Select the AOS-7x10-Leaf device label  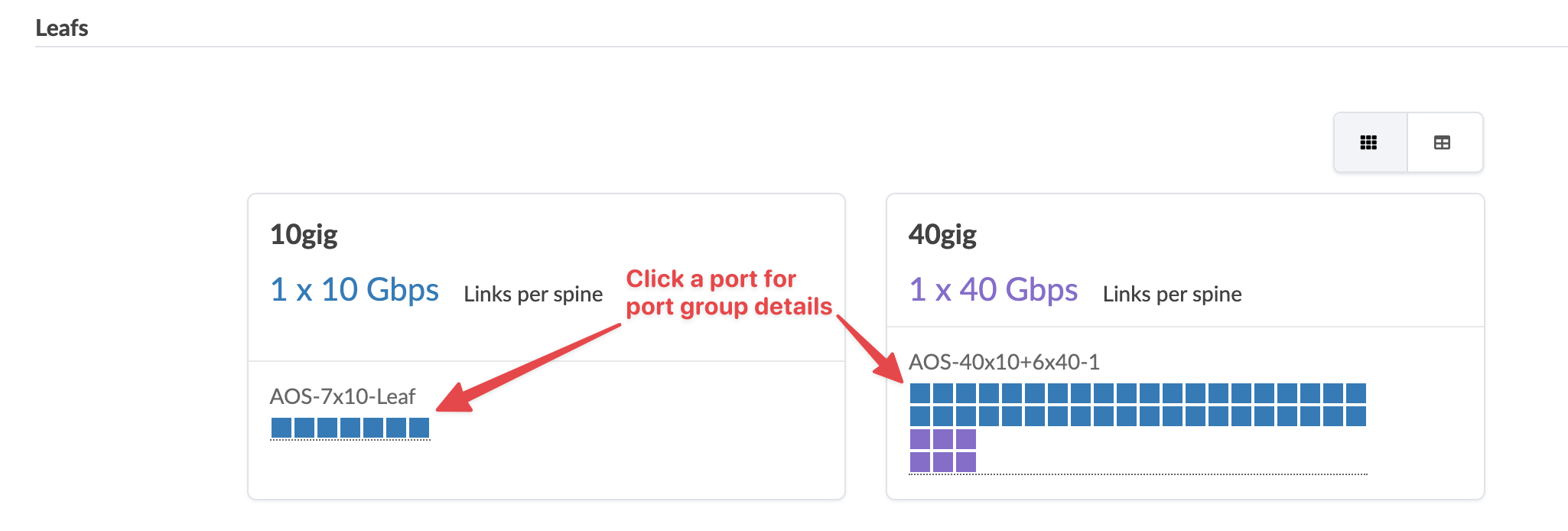pyautogui.click(x=342, y=396)
